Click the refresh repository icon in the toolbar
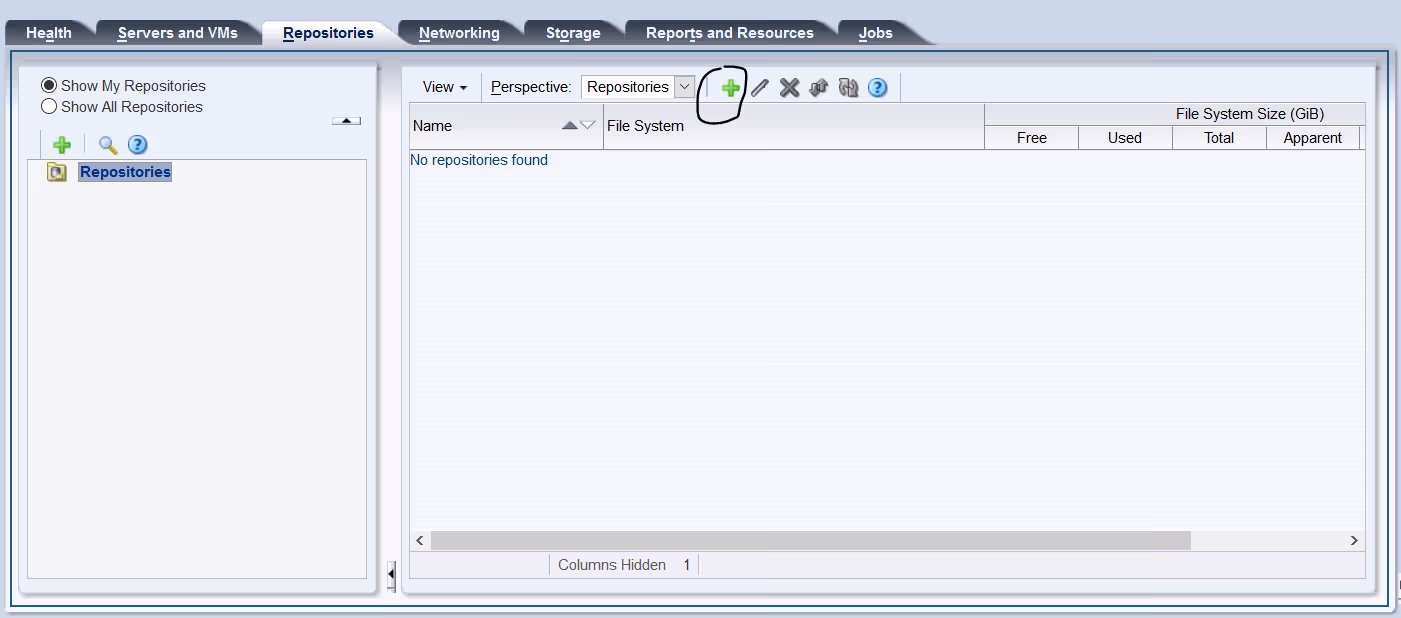 point(848,88)
